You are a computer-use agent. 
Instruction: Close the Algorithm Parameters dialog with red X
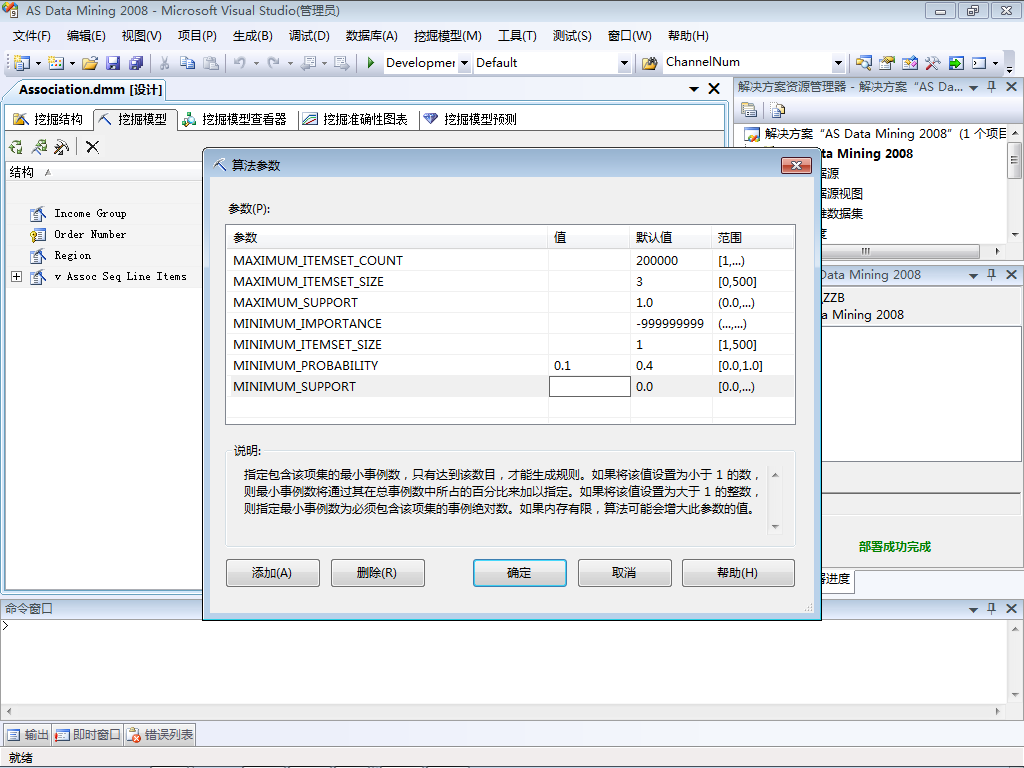pyautogui.click(x=797, y=165)
